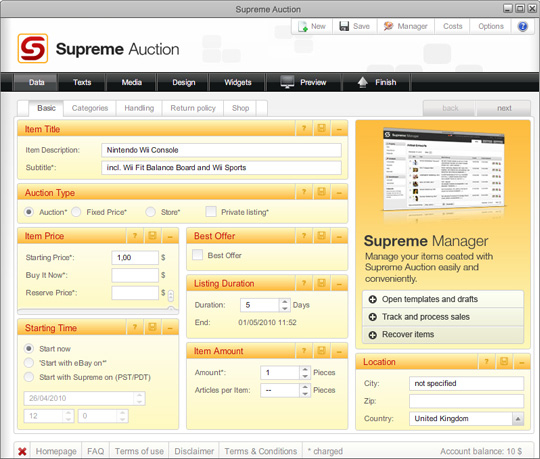The width and height of the screenshot is (540, 459).
Task: Open the Handling tab
Action: [139, 108]
